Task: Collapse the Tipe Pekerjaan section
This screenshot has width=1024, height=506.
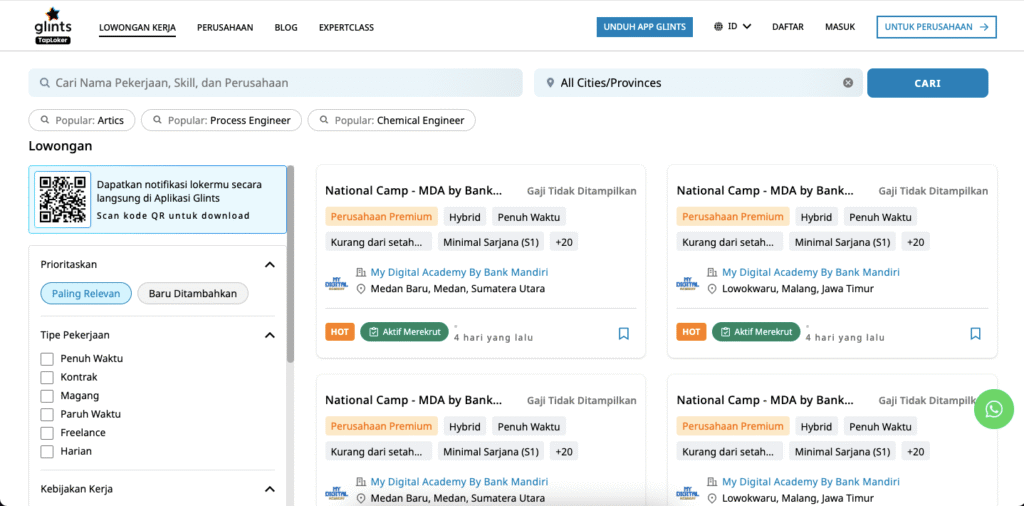Action: coord(269,335)
